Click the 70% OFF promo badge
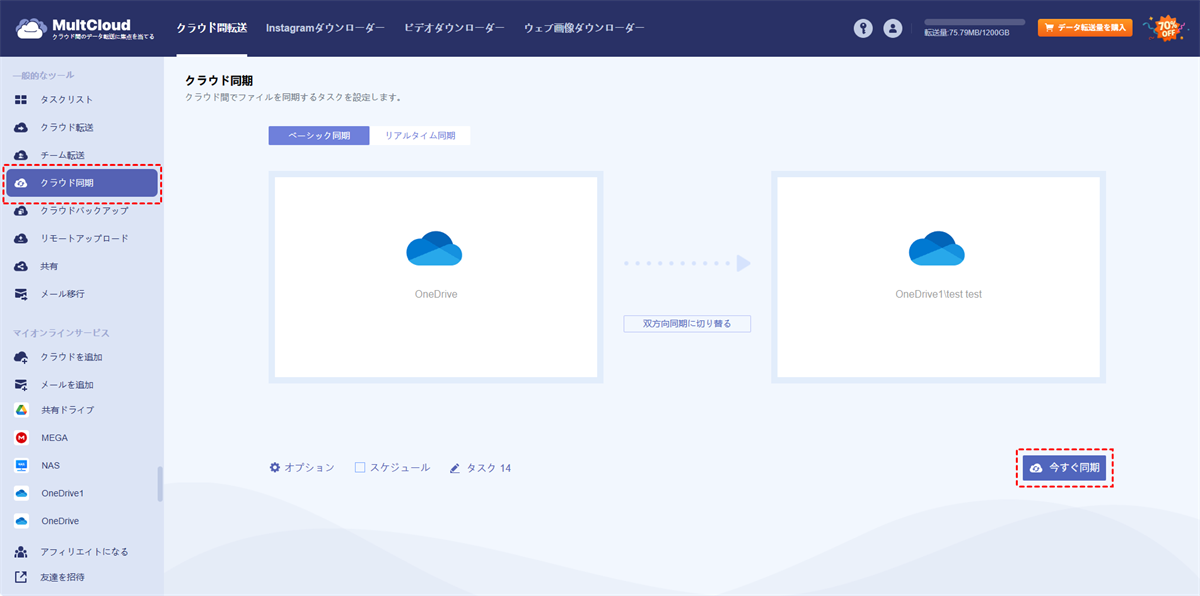The image size is (1200, 596). (x=1166, y=28)
